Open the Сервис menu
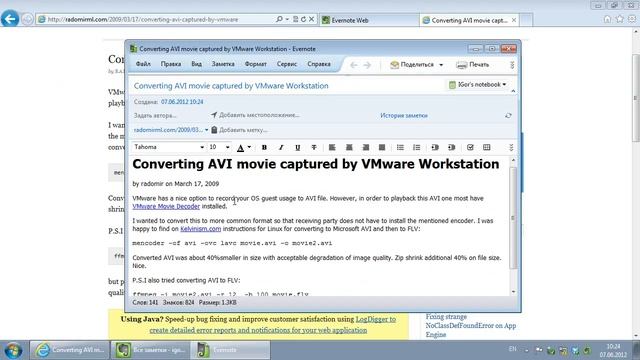 click(x=287, y=64)
